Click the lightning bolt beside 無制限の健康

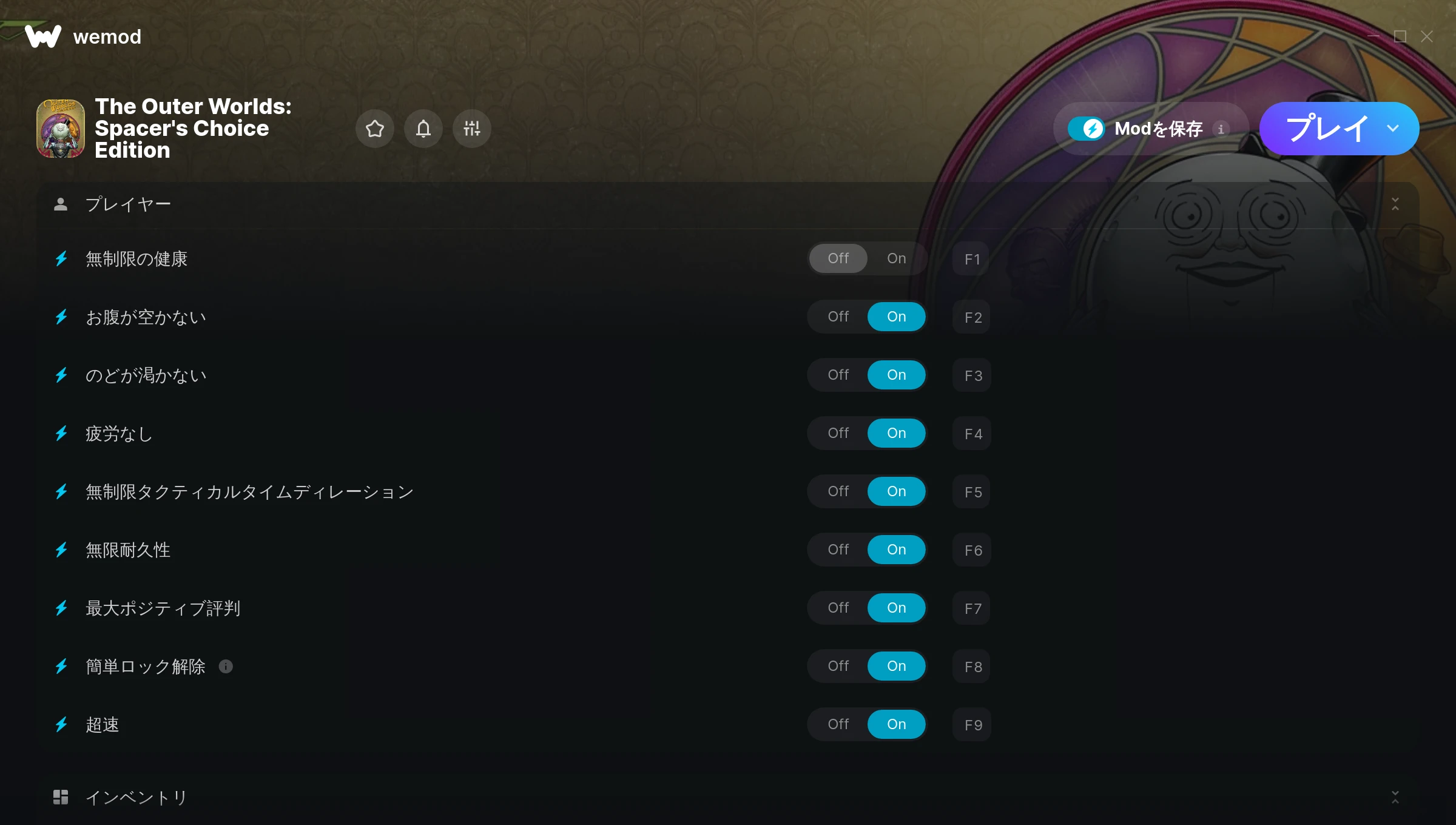click(x=61, y=259)
